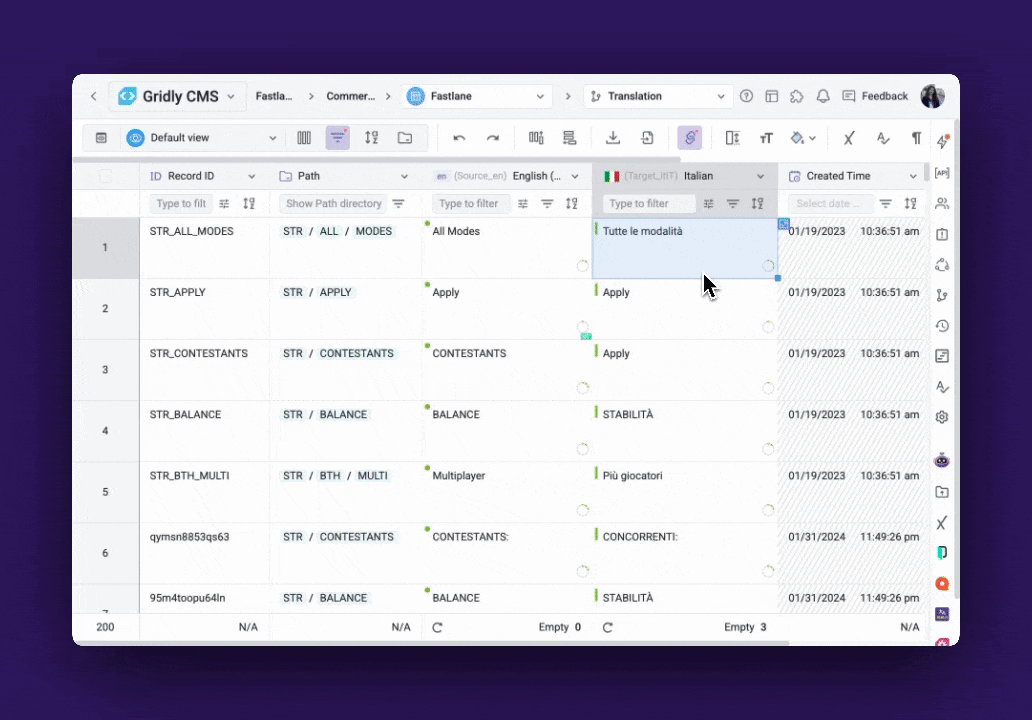Go back with the left arrow
The height and width of the screenshot is (720, 1032).
coord(93,96)
